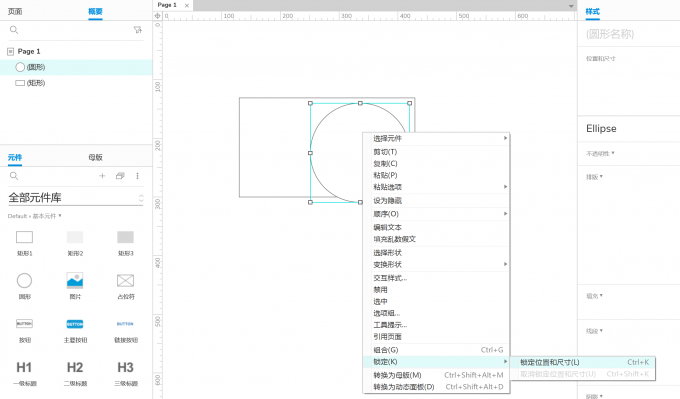Viewport: 680px width, 399px height.
Task: Select the 圆形 ellipse widget in library
Action: (24, 281)
